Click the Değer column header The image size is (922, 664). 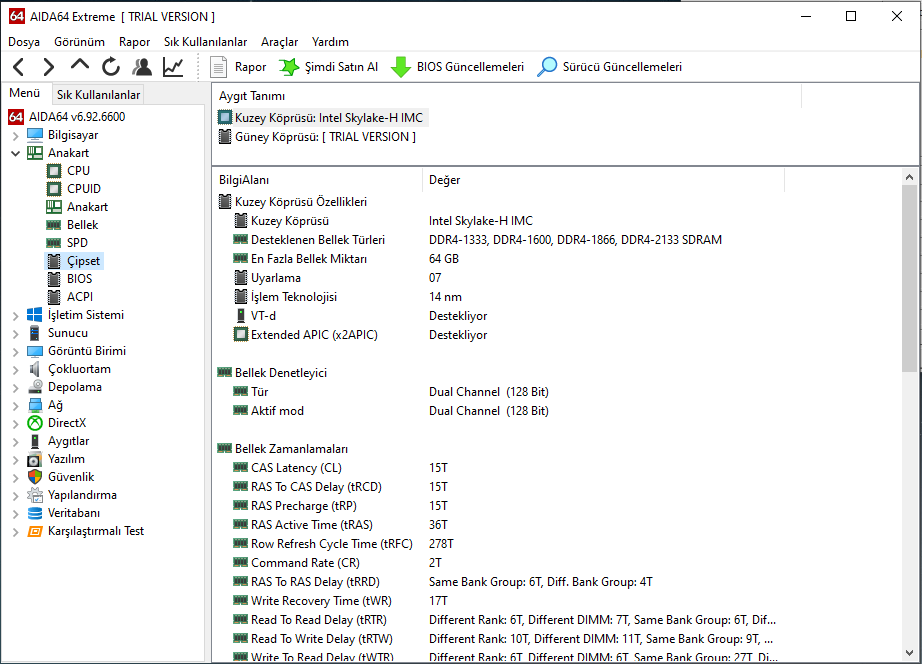[603, 180]
